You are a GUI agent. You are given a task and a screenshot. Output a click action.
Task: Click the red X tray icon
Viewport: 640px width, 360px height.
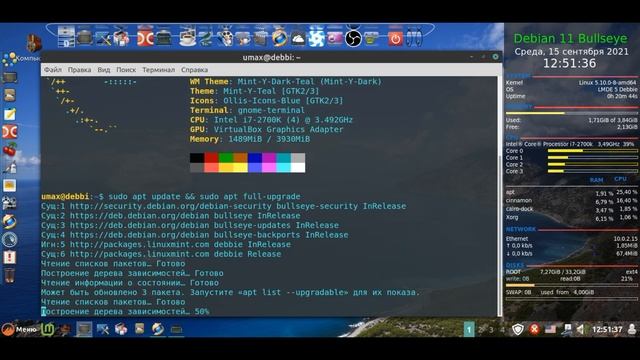(534, 329)
